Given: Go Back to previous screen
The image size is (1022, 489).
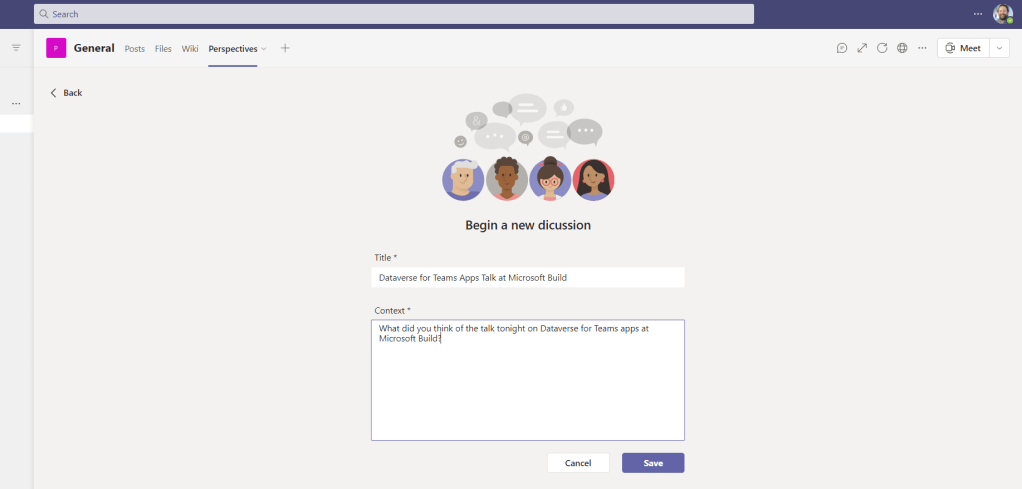Looking at the screenshot, I should [x=66, y=93].
